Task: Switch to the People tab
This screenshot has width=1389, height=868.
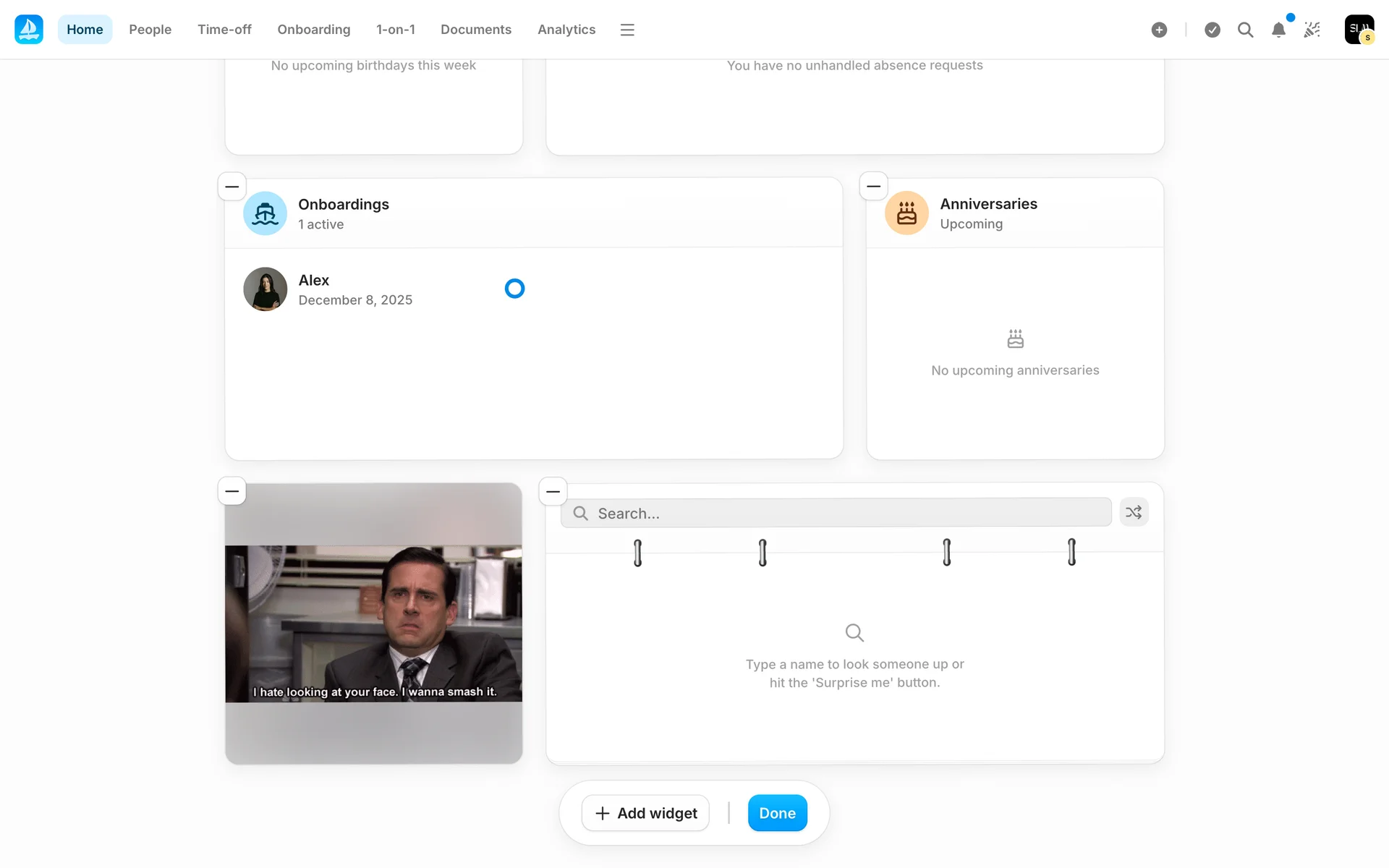Action: [x=150, y=30]
